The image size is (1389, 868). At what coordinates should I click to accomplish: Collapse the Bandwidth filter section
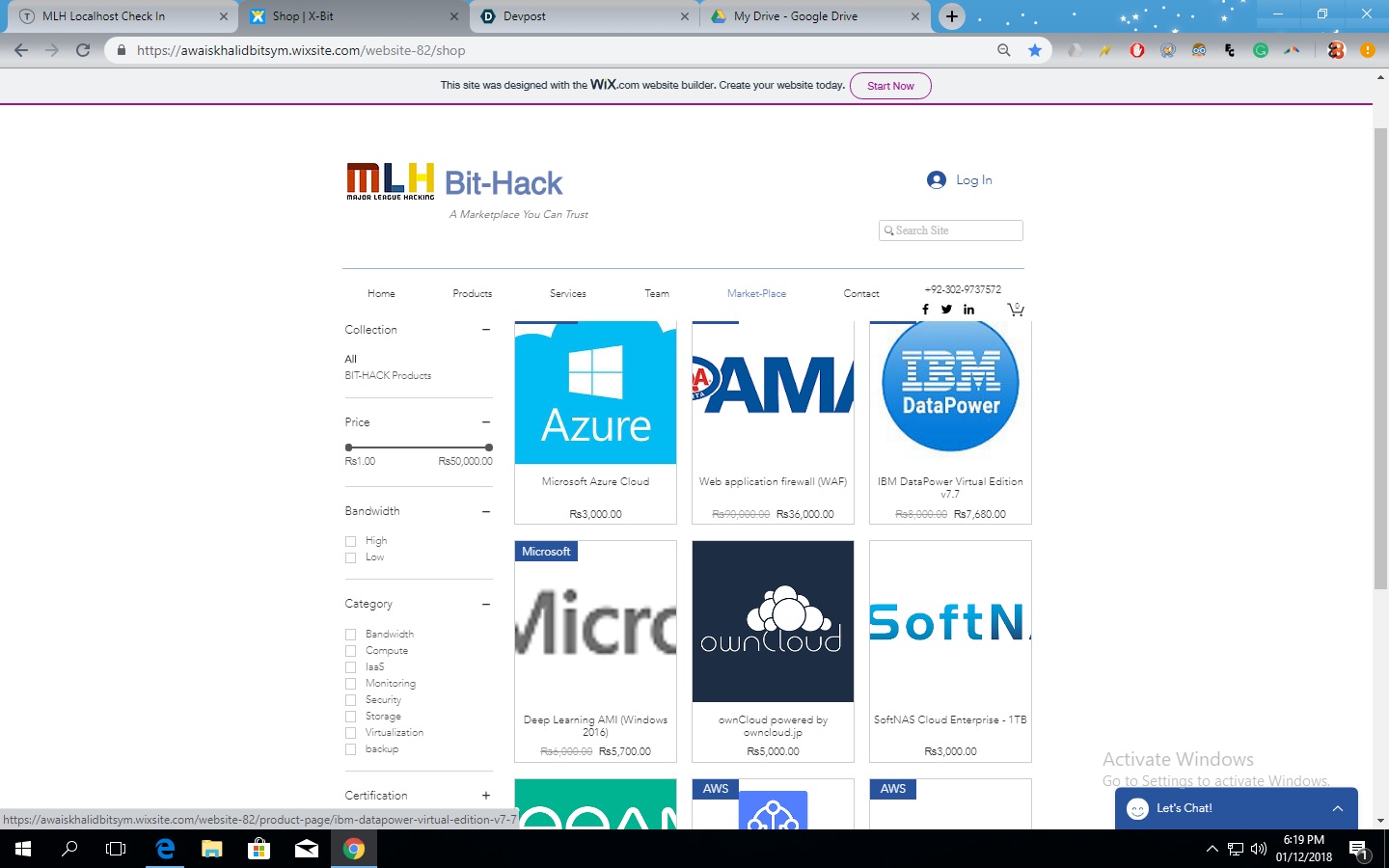[486, 511]
